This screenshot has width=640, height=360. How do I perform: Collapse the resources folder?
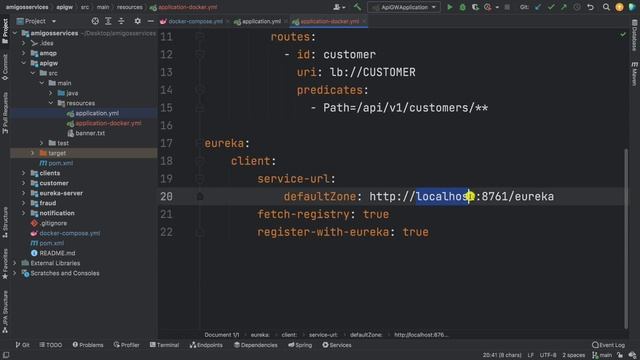coord(51,103)
